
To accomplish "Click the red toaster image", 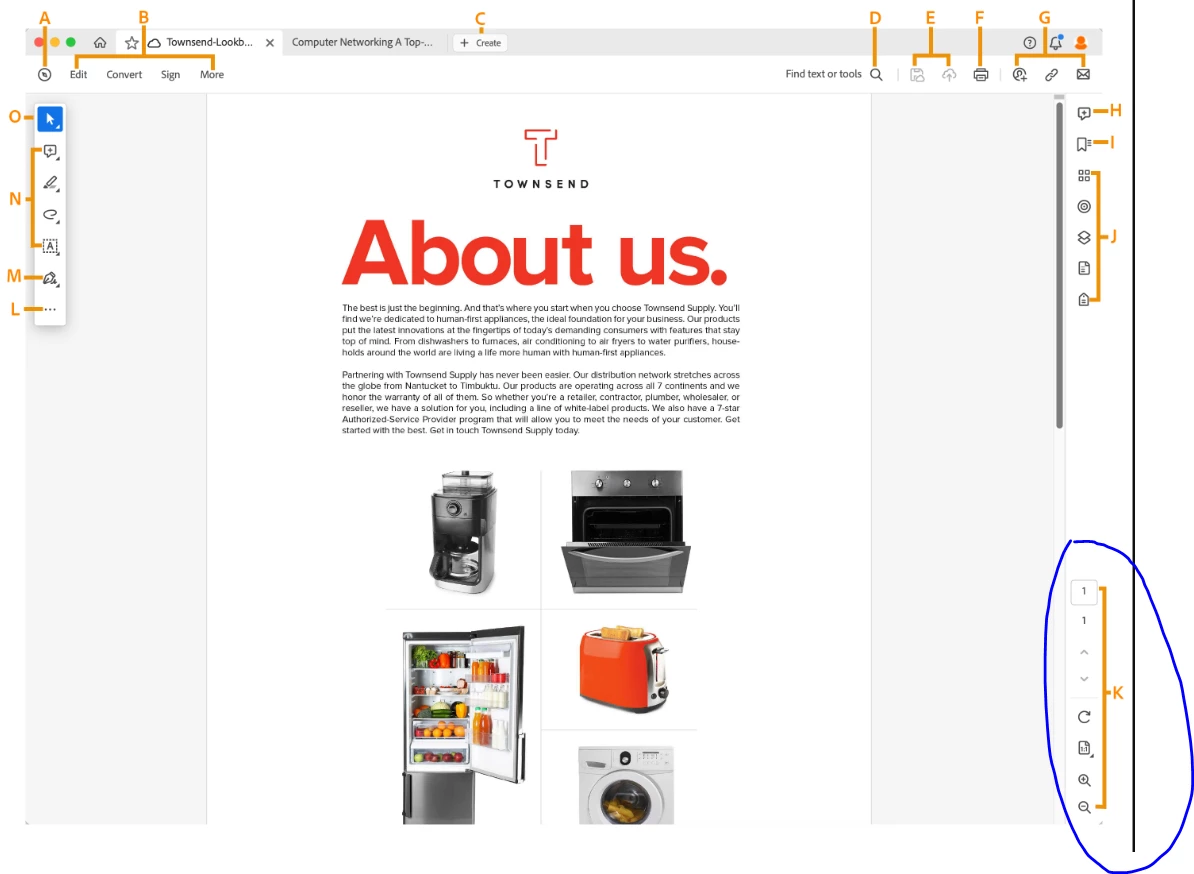I will pos(624,668).
